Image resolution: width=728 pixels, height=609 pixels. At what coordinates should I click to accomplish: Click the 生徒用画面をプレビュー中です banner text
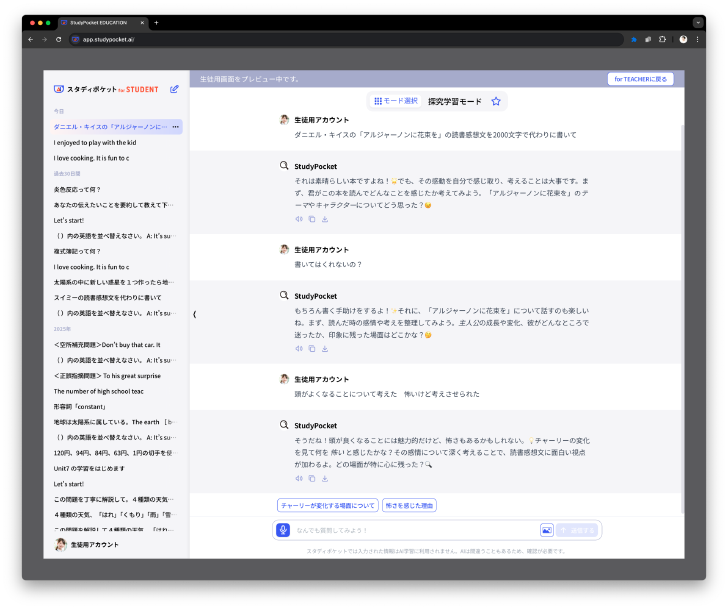(x=249, y=79)
